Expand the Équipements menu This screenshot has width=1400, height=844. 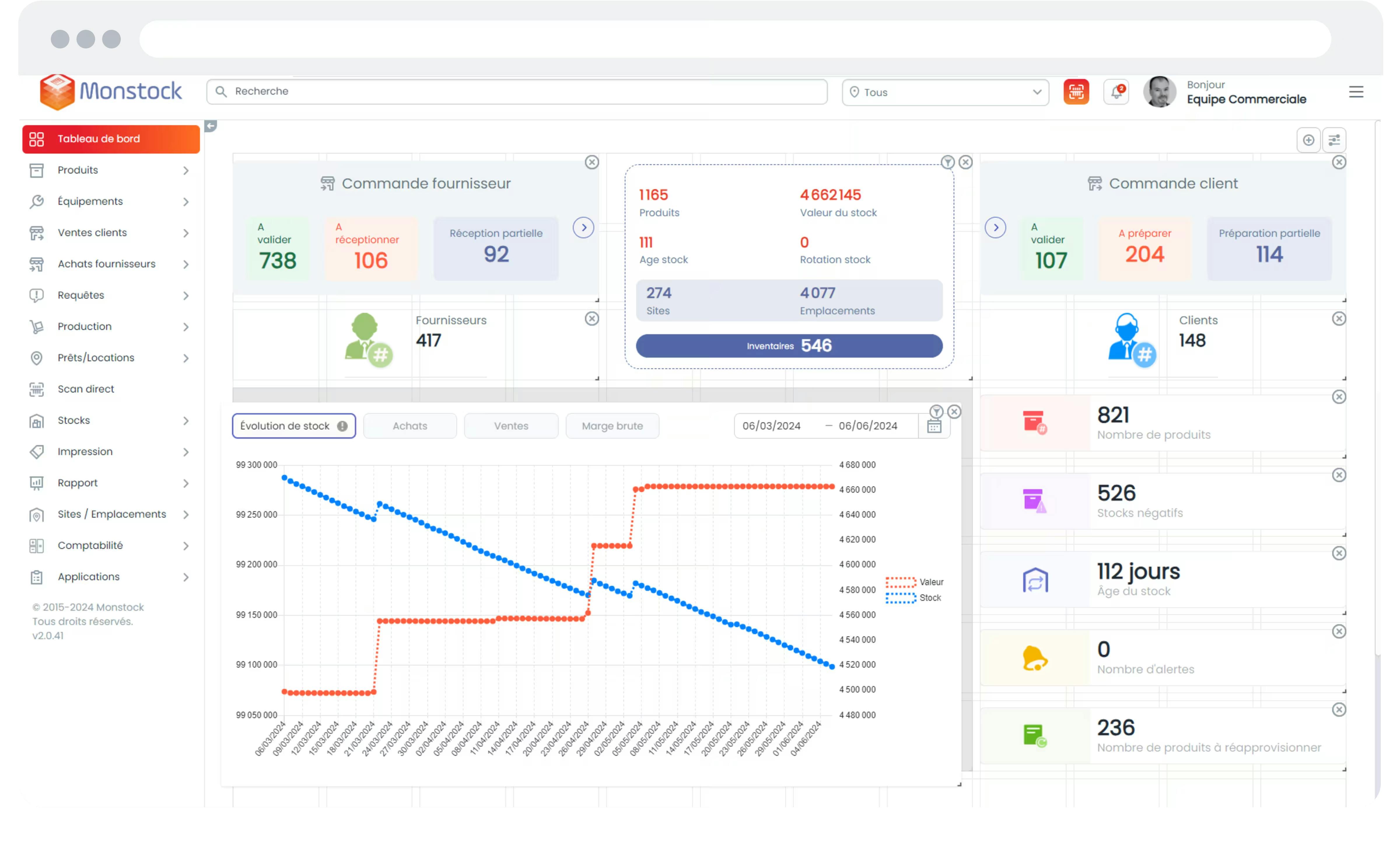111,201
